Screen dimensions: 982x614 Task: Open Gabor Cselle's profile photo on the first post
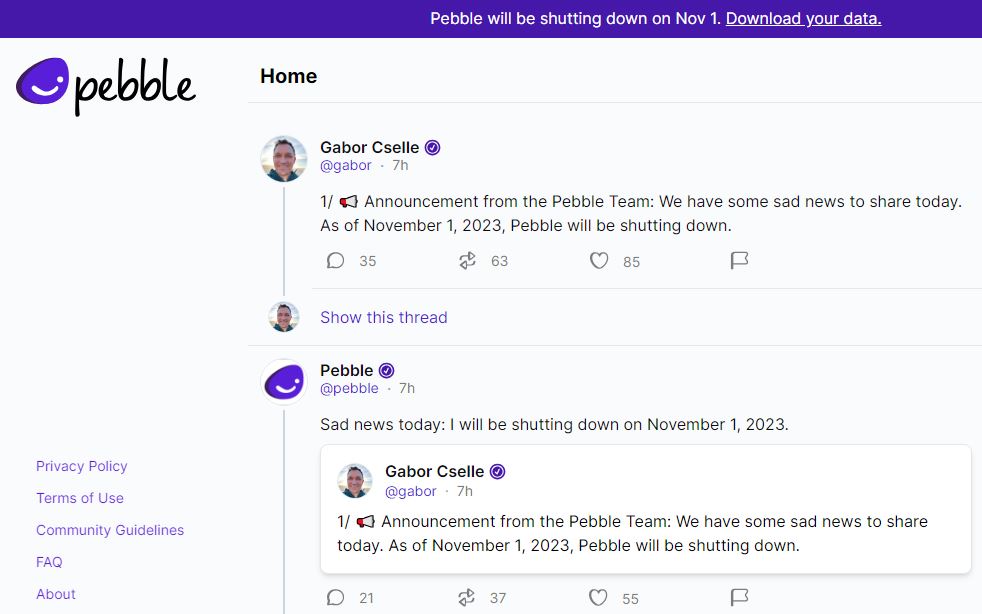(284, 159)
